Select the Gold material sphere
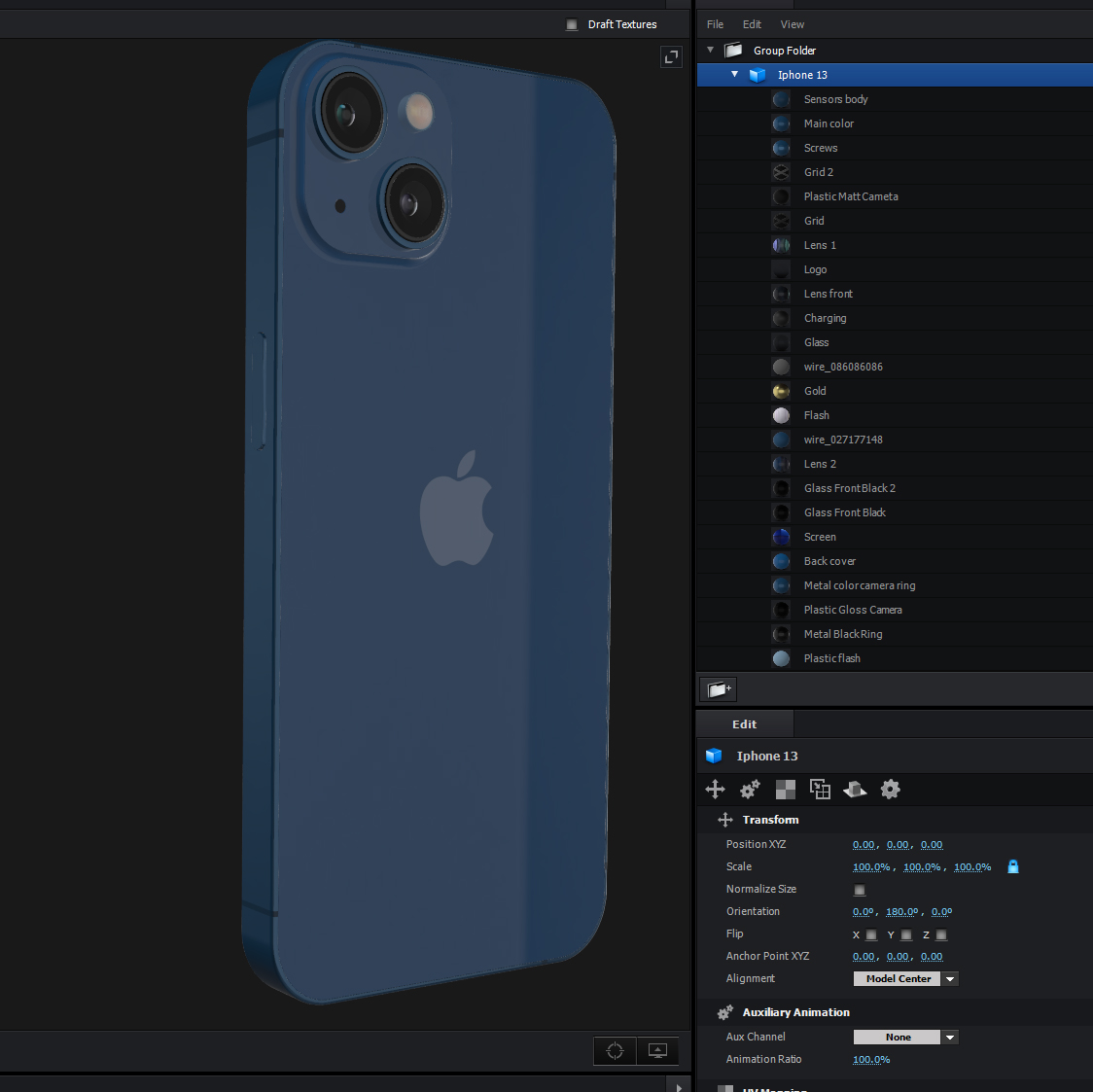The image size is (1093, 1092). [781, 391]
